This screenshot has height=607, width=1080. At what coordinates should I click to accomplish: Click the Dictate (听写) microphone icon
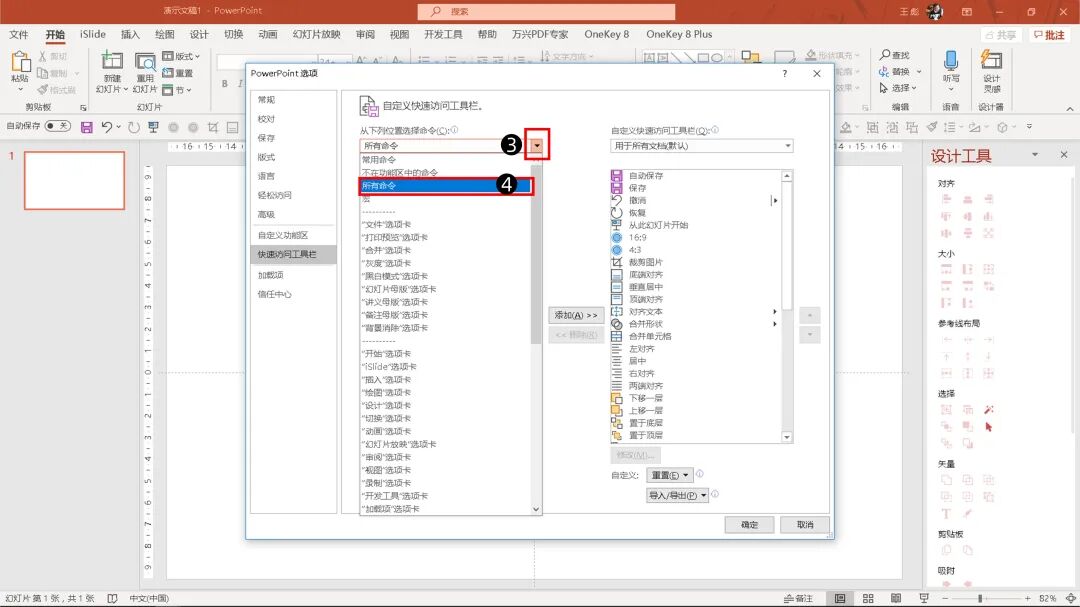coord(951,61)
